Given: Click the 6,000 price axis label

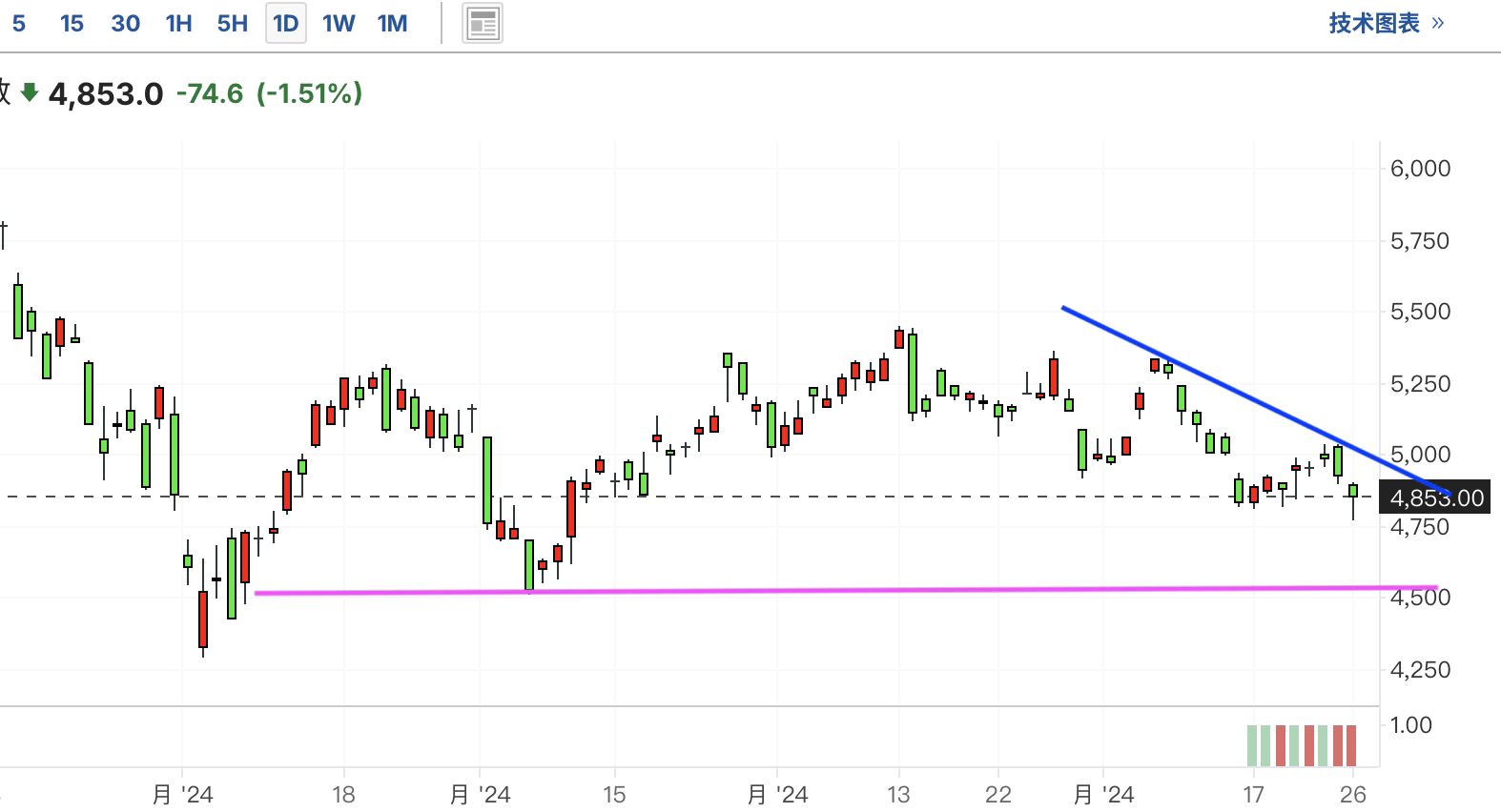Looking at the screenshot, I should 1420,169.
